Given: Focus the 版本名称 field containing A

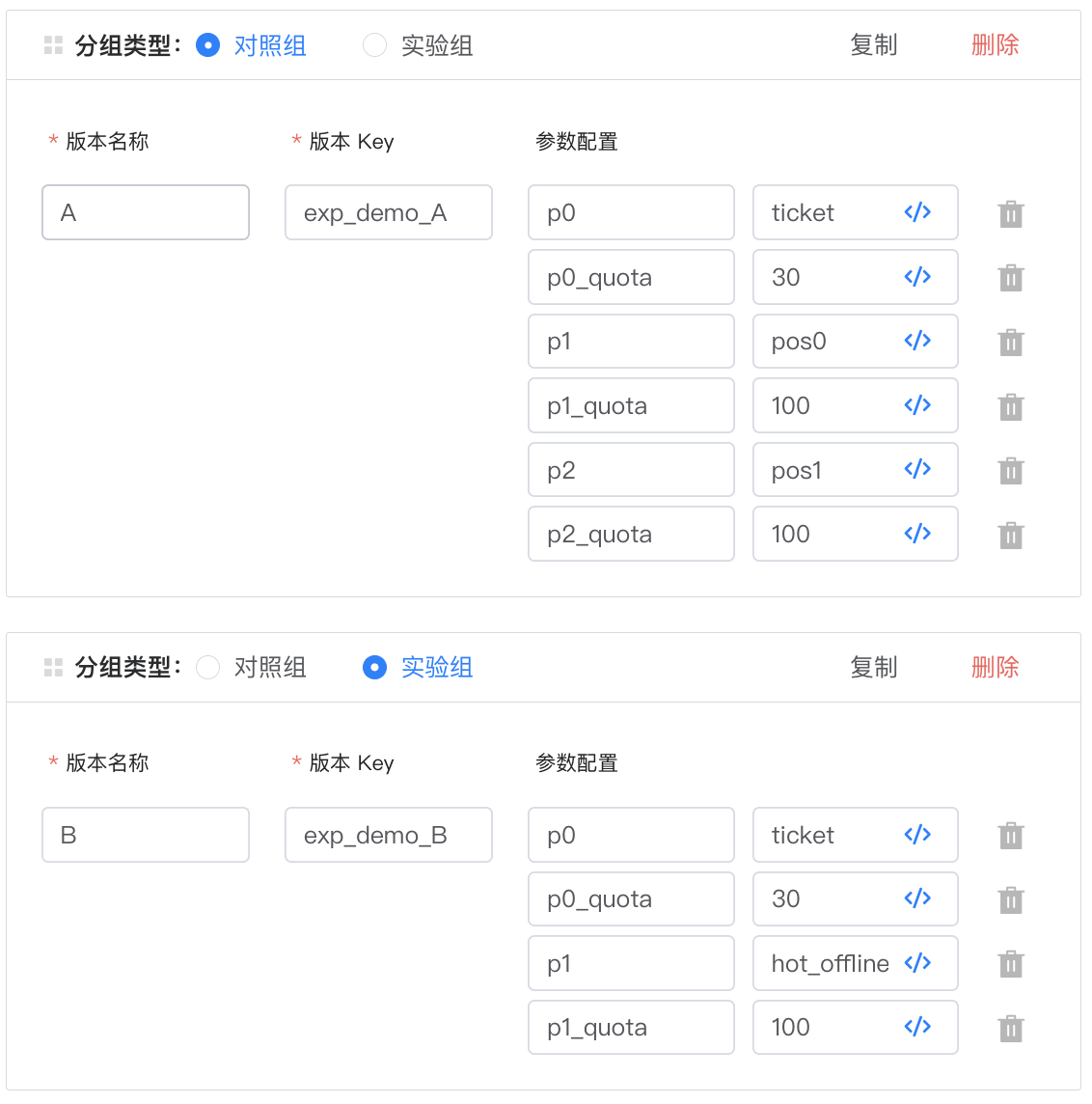Looking at the screenshot, I should click(x=146, y=212).
